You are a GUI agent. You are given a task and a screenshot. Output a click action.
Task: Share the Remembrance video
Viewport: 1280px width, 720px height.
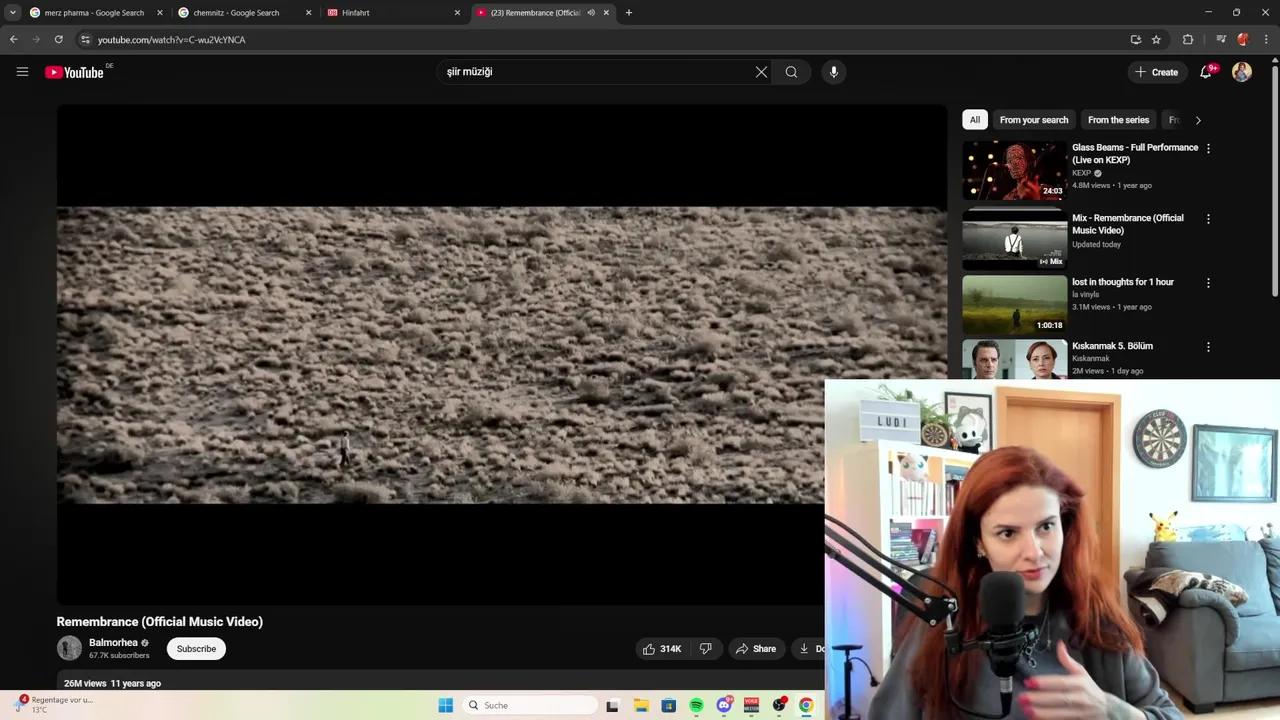pyautogui.click(x=756, y=649)
